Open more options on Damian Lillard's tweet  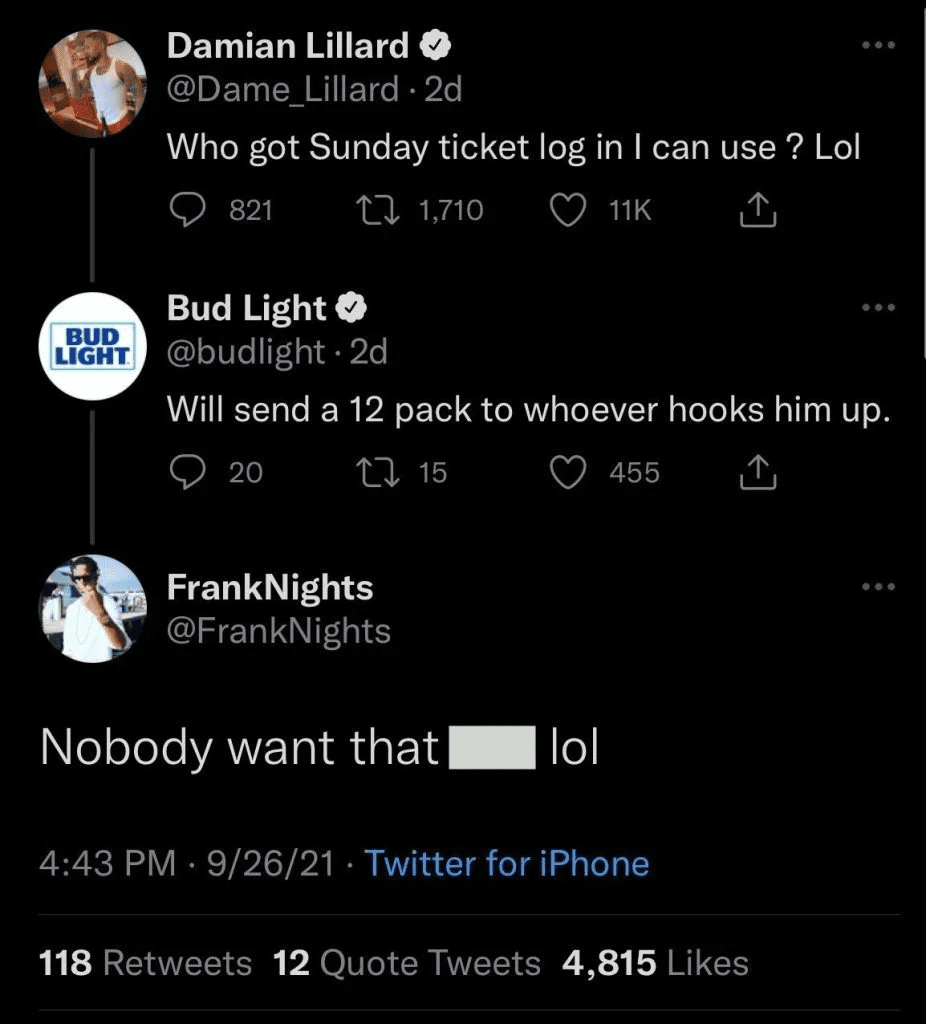(x=878, y=45)
